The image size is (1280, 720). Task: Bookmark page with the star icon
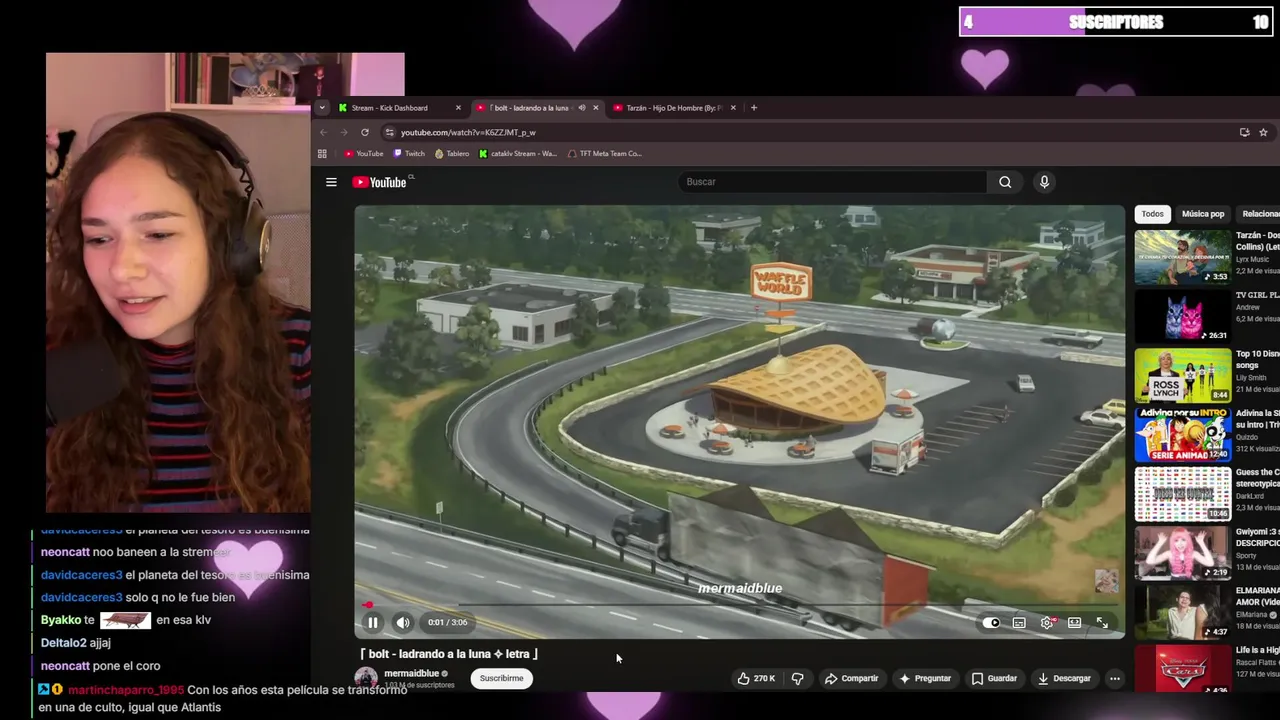[x=1263, y=132]
